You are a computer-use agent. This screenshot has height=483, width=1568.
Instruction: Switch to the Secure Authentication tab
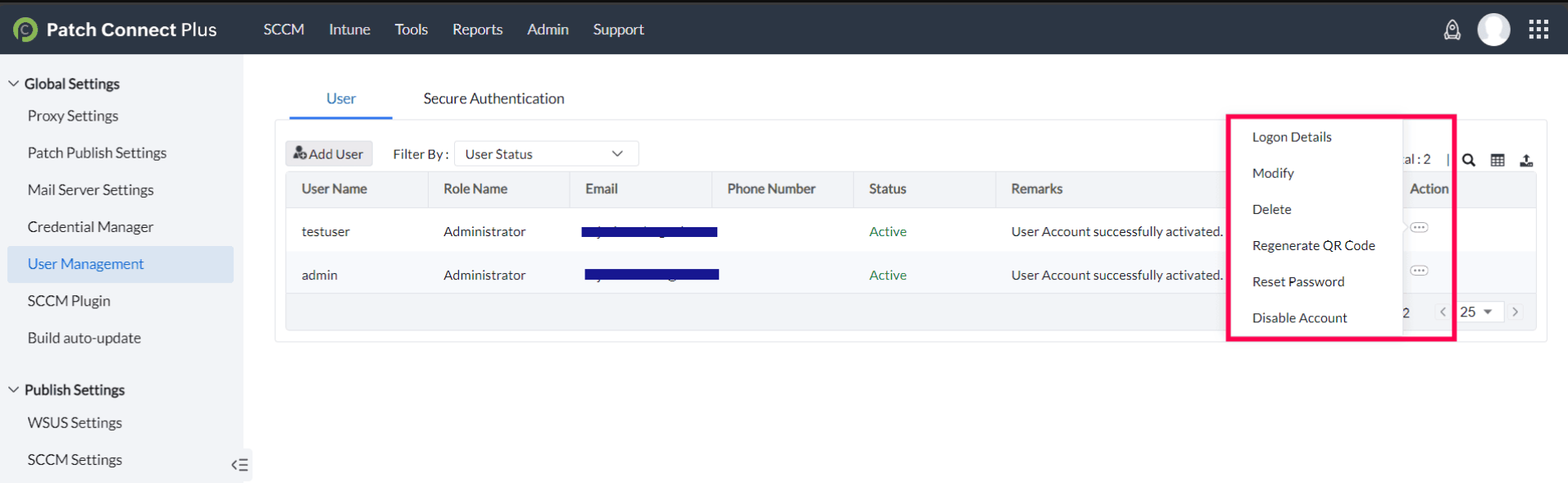tap(493, 98)
